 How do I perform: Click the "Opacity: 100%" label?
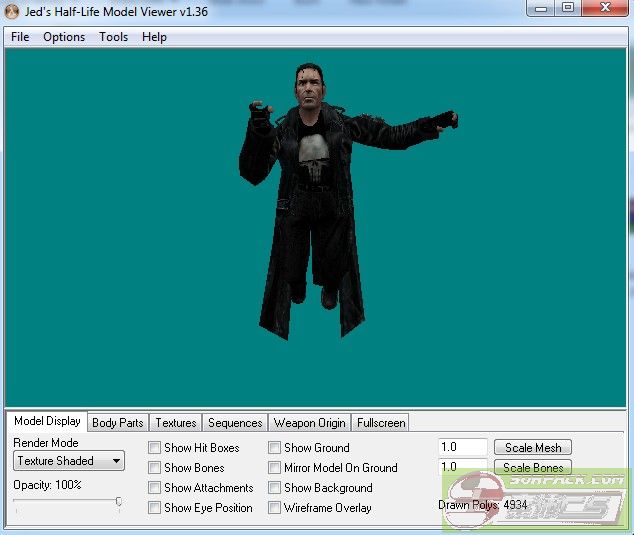pyautogui.click(x=47, y=484)
